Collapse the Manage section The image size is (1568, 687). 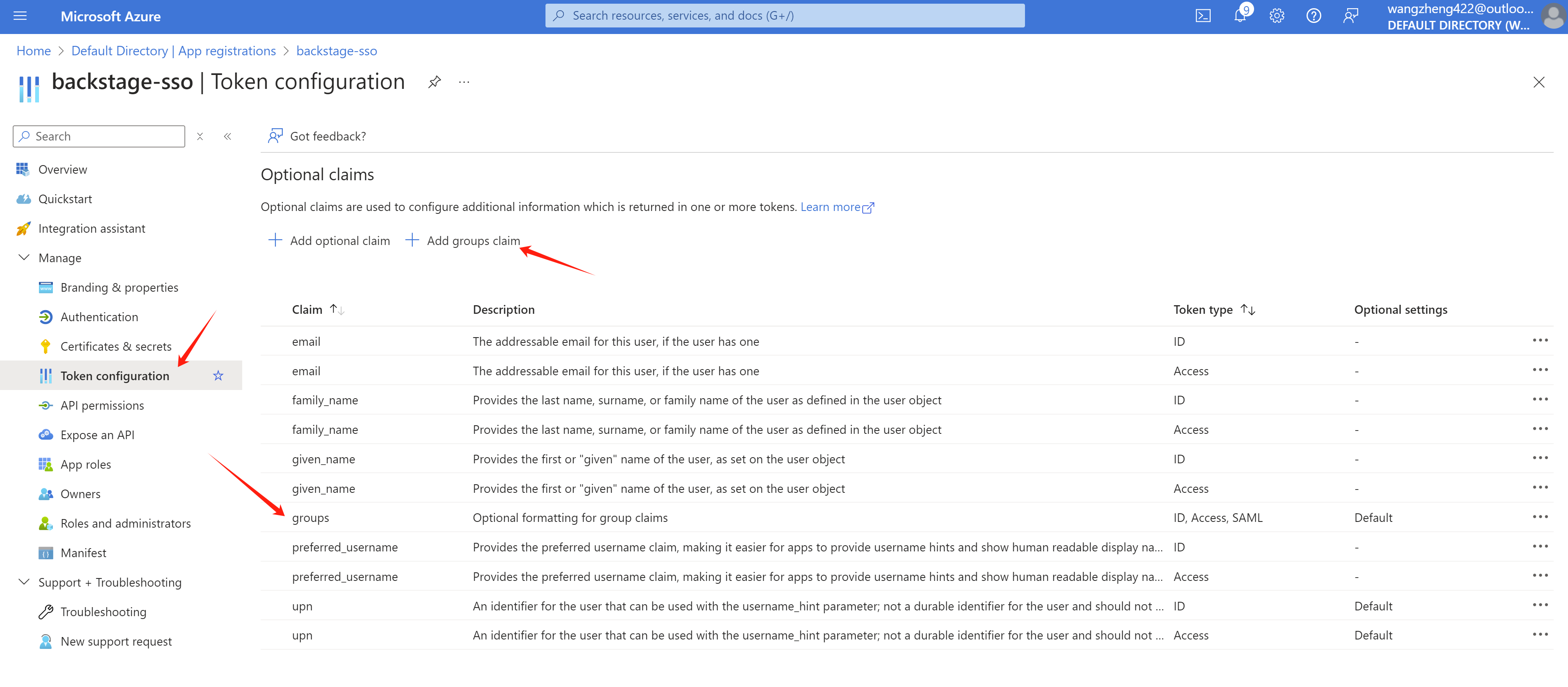click(x=24, y=257)
